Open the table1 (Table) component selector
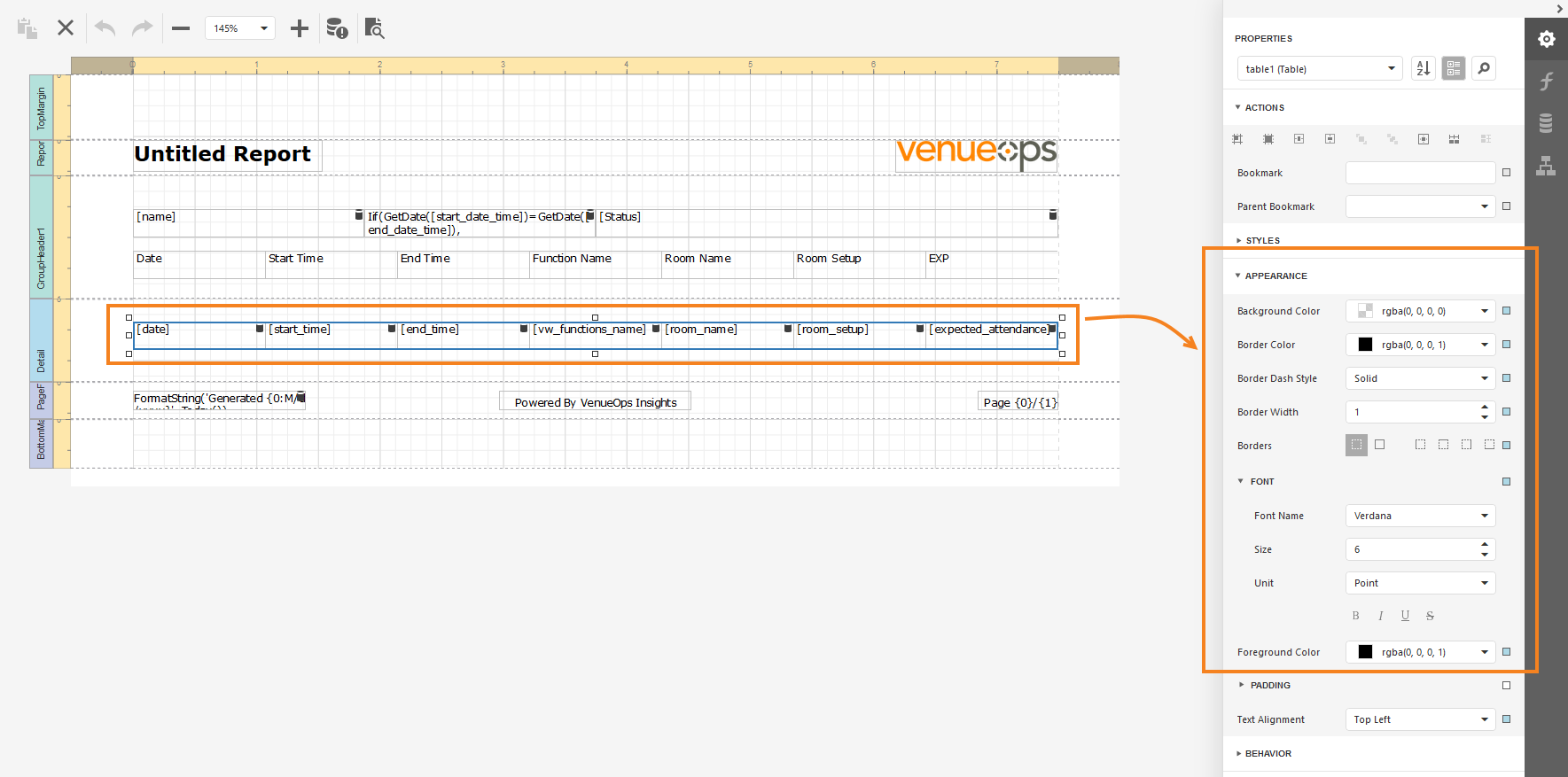This screenshot has height=777, width=1568. click(x=1319, y=68)
